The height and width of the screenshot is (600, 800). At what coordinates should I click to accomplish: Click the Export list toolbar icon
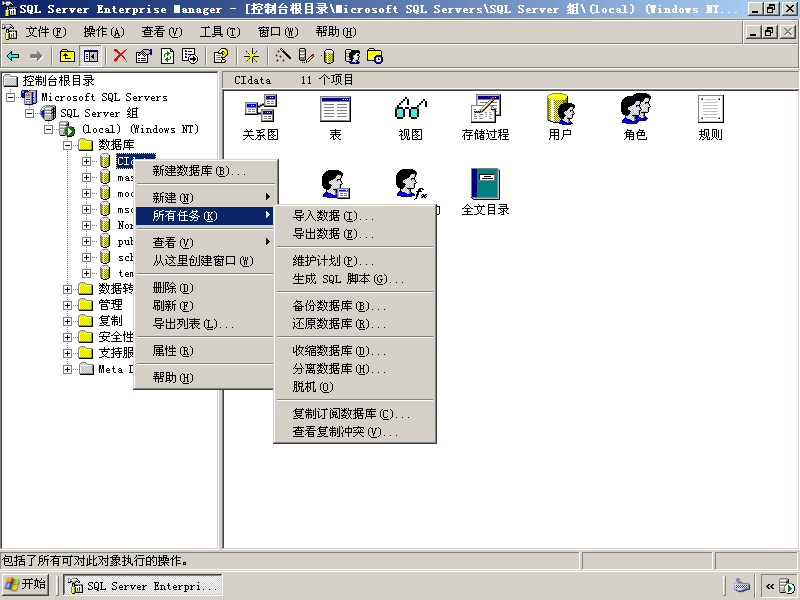click(190, 56)
